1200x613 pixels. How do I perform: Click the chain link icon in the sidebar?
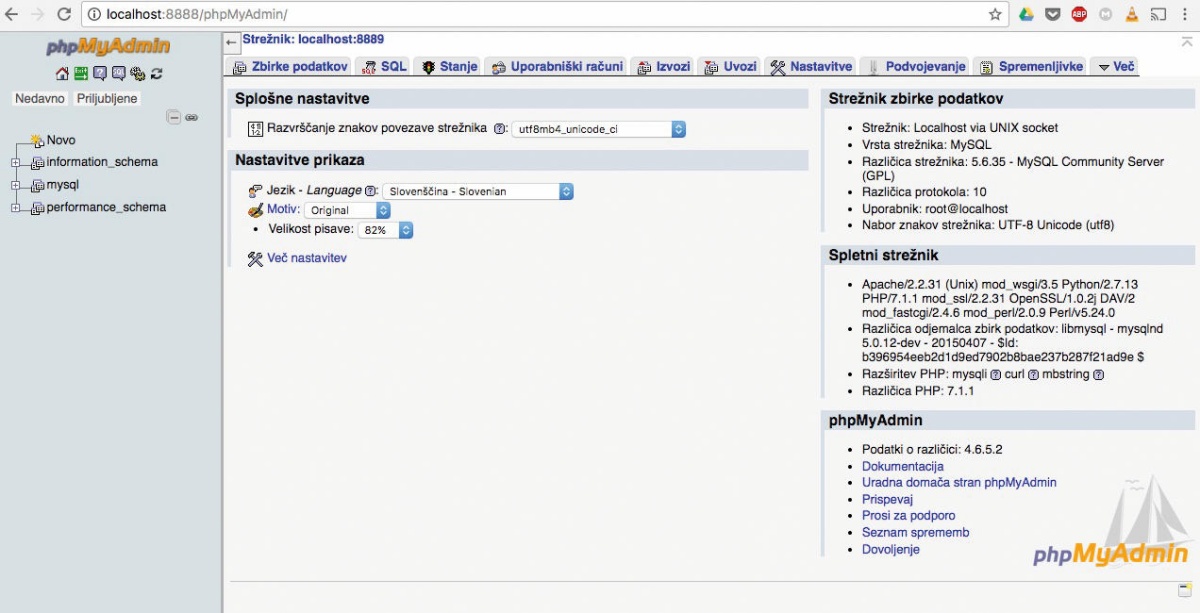191,117
